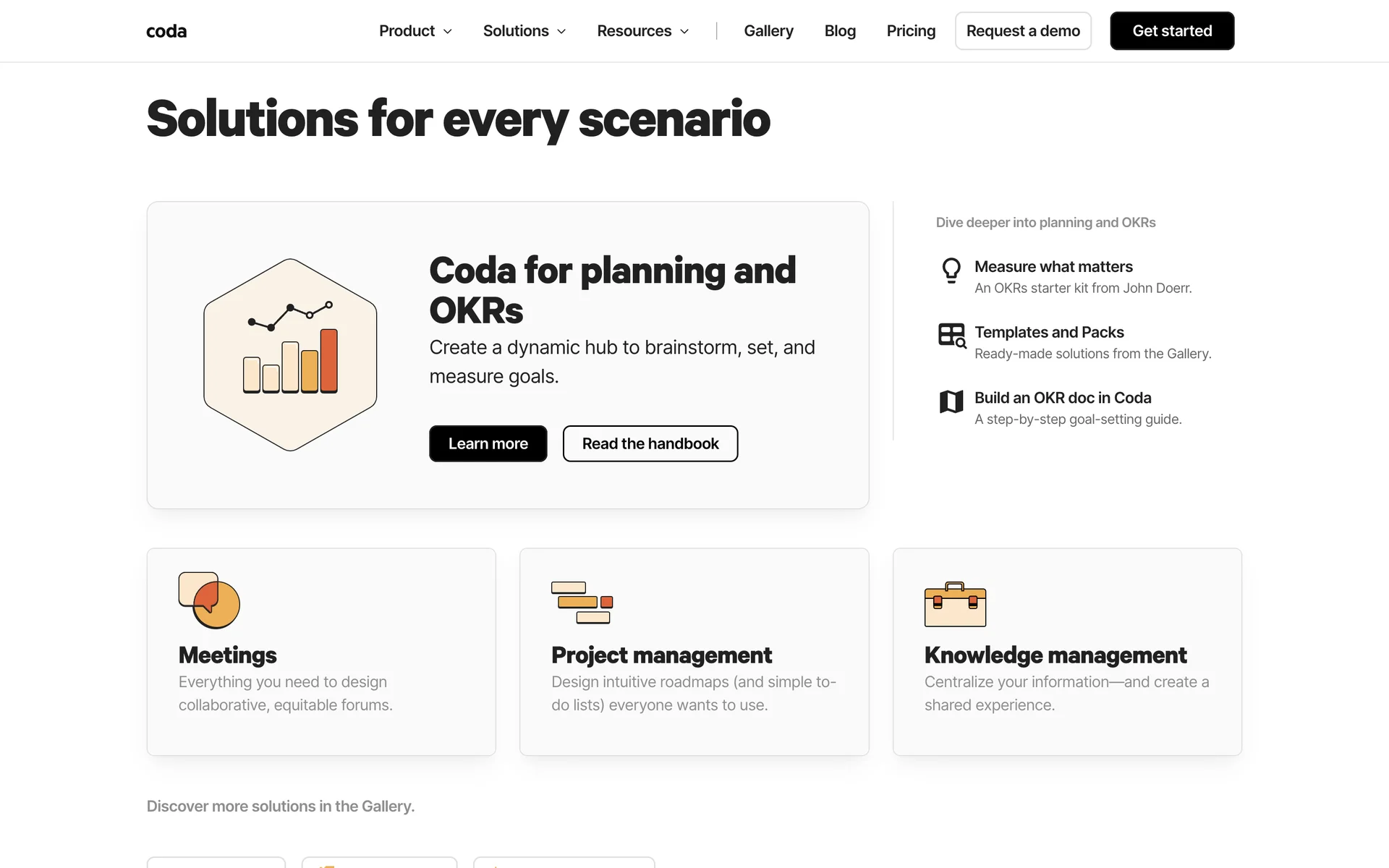Open the Build an OKR doc in Coda link
The height and width of the screenshot is (868, 1389).
pos(1063,398)
